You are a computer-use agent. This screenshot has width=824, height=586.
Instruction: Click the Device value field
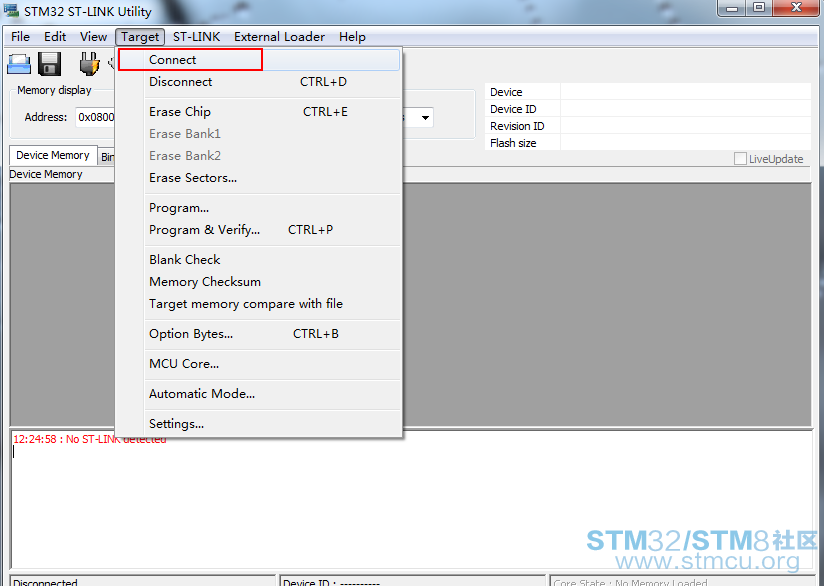coord(686,91)
